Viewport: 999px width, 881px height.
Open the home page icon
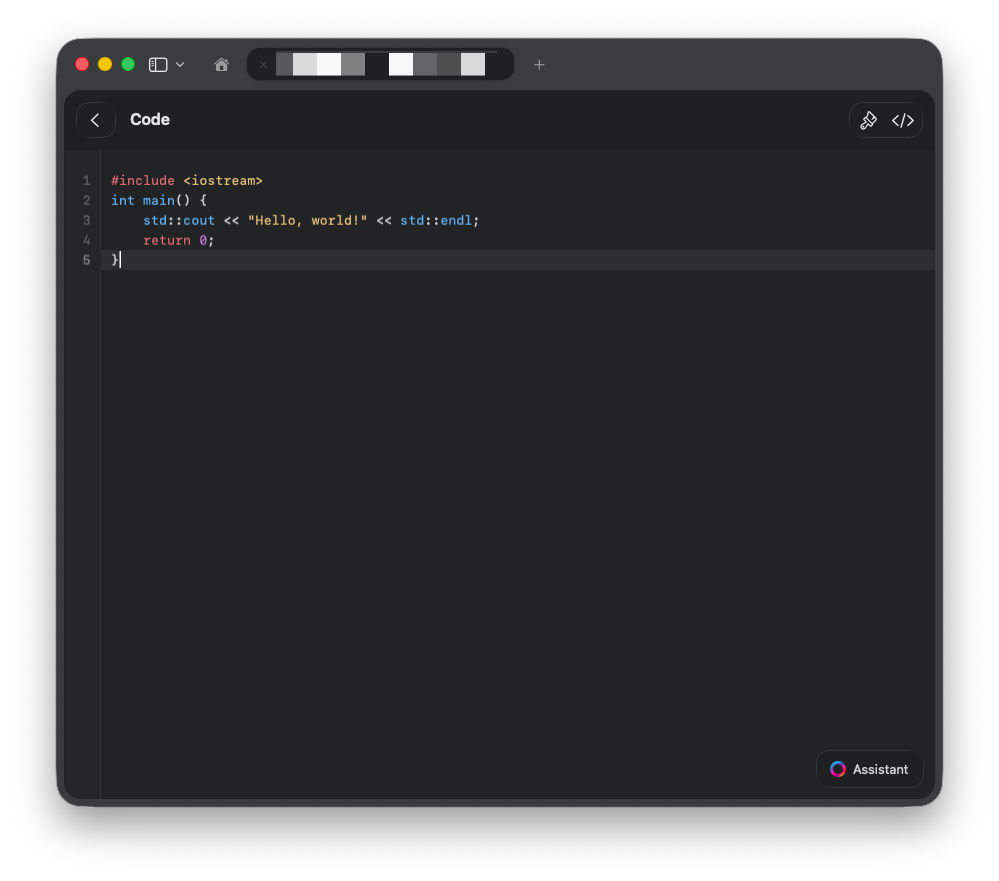coord(221,64)
